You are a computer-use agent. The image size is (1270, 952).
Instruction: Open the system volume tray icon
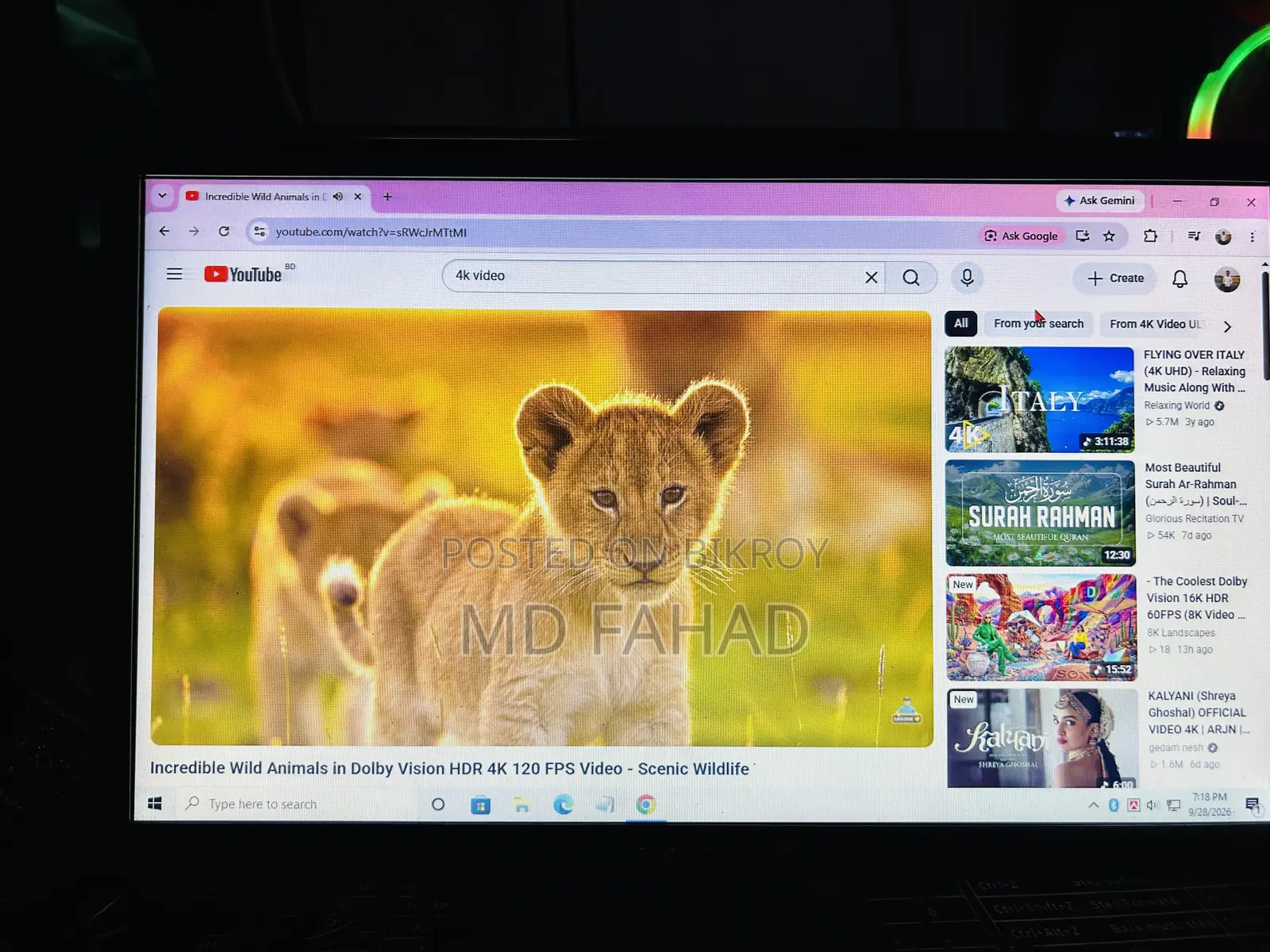1153,806
